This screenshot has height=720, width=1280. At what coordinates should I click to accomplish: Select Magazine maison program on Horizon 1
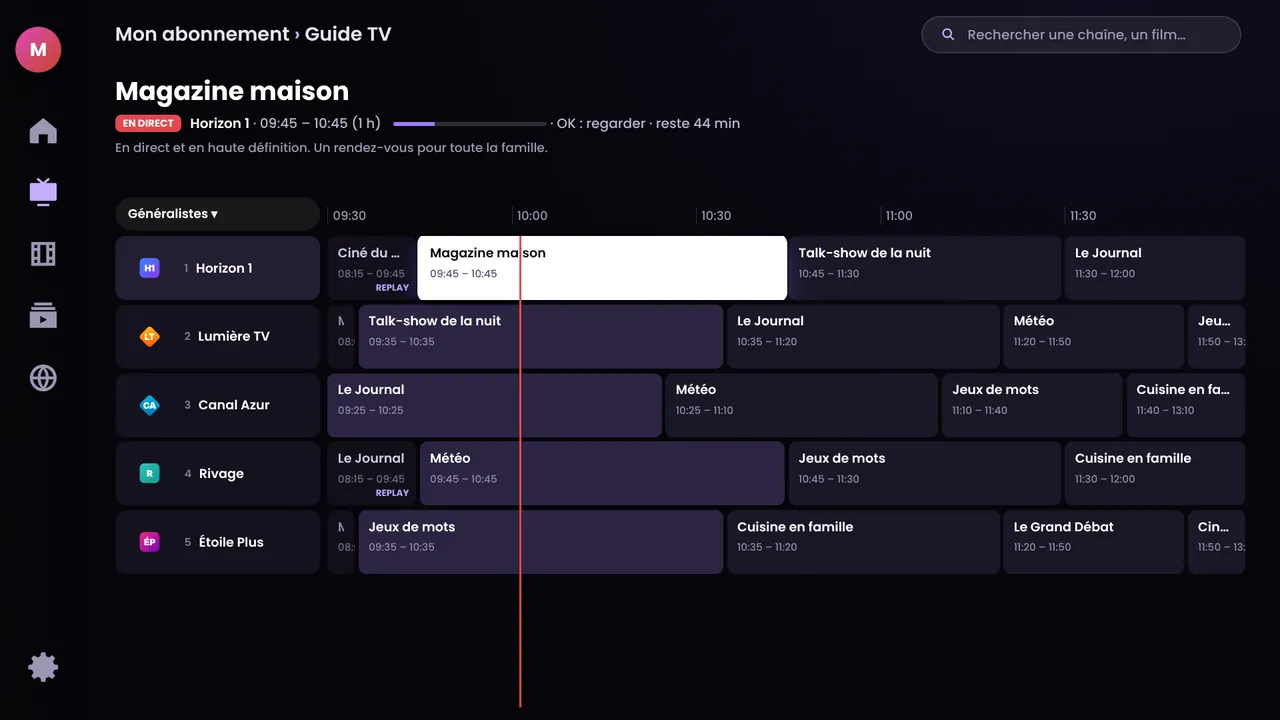coord(602,268)
